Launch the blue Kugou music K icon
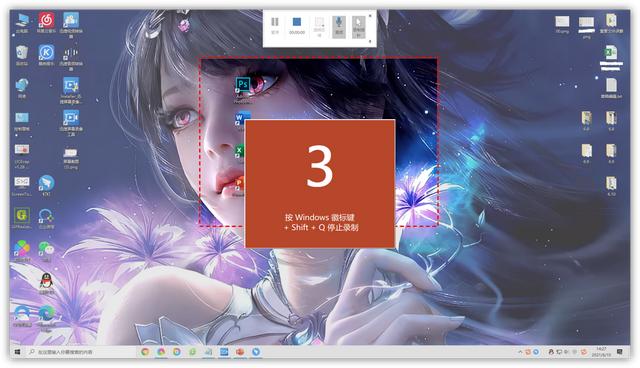640x368 pixels. tap(47, 55)
